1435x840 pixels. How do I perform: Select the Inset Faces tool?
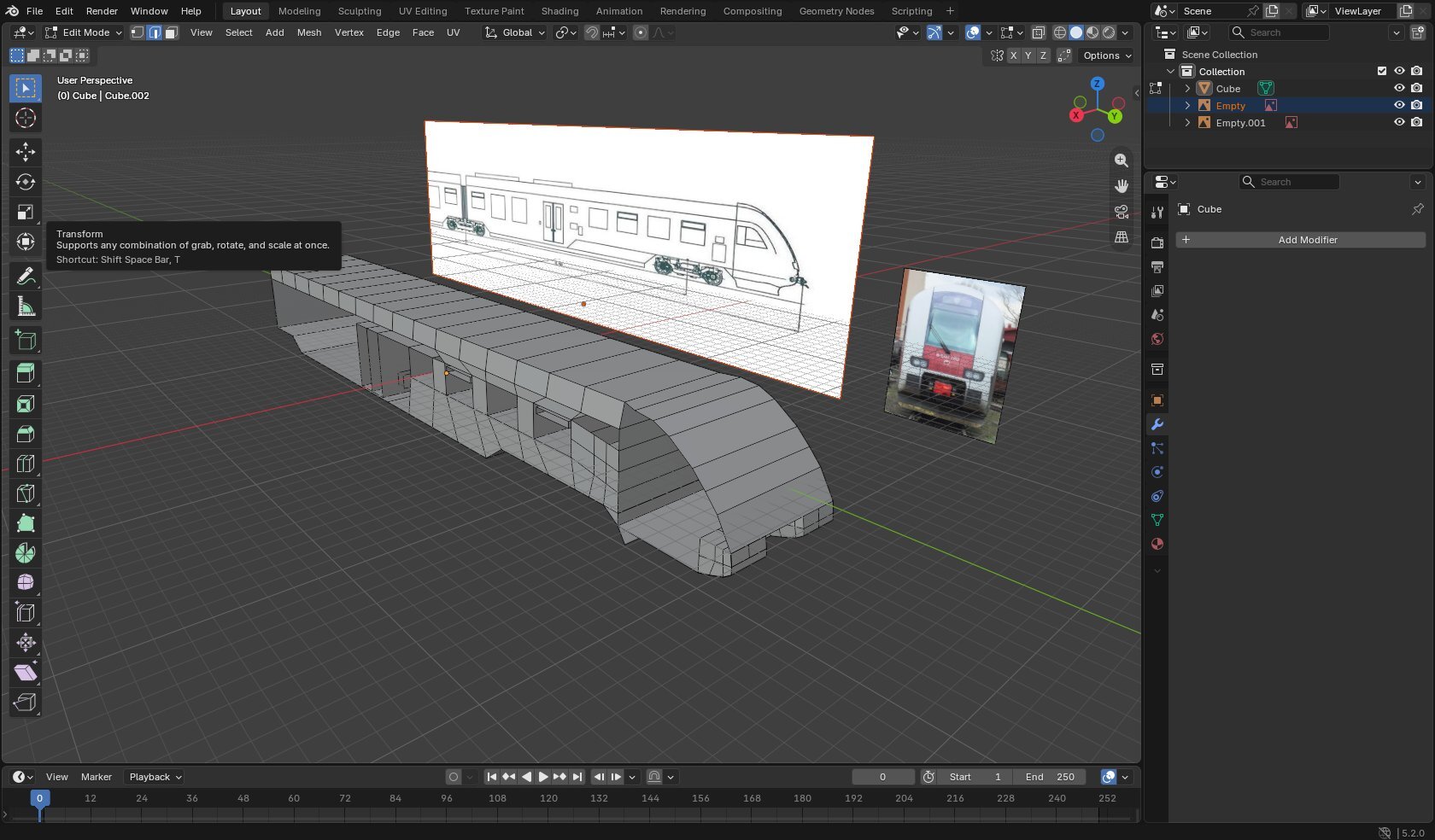(26, 404)
